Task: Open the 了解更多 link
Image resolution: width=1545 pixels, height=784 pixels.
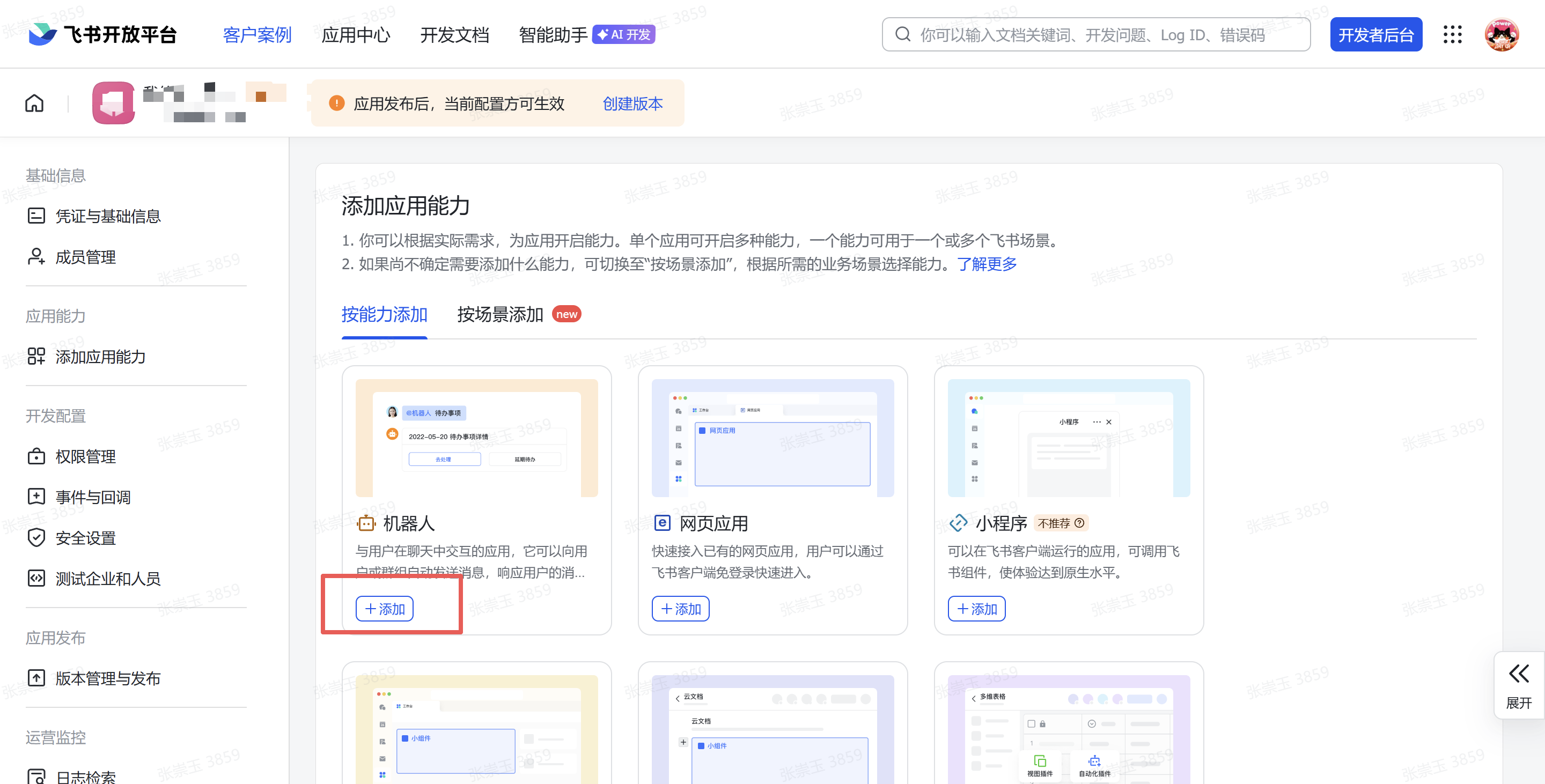Action: (x=987, y=264)
